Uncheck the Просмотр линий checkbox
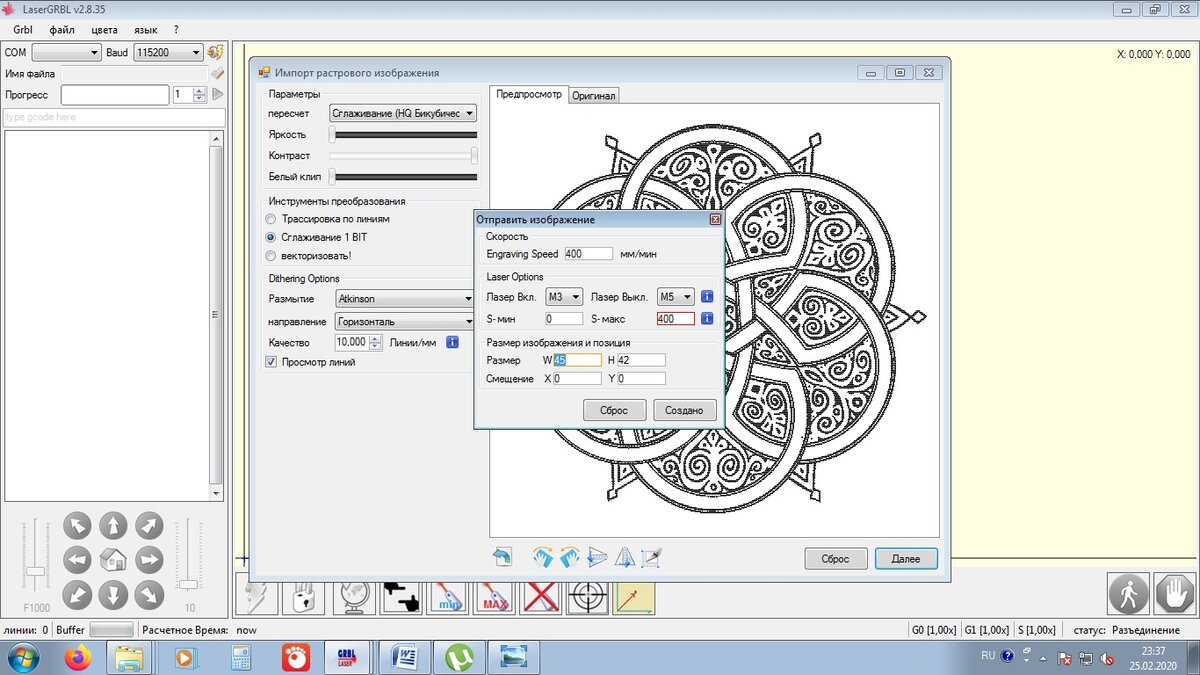 click(271, 362)
